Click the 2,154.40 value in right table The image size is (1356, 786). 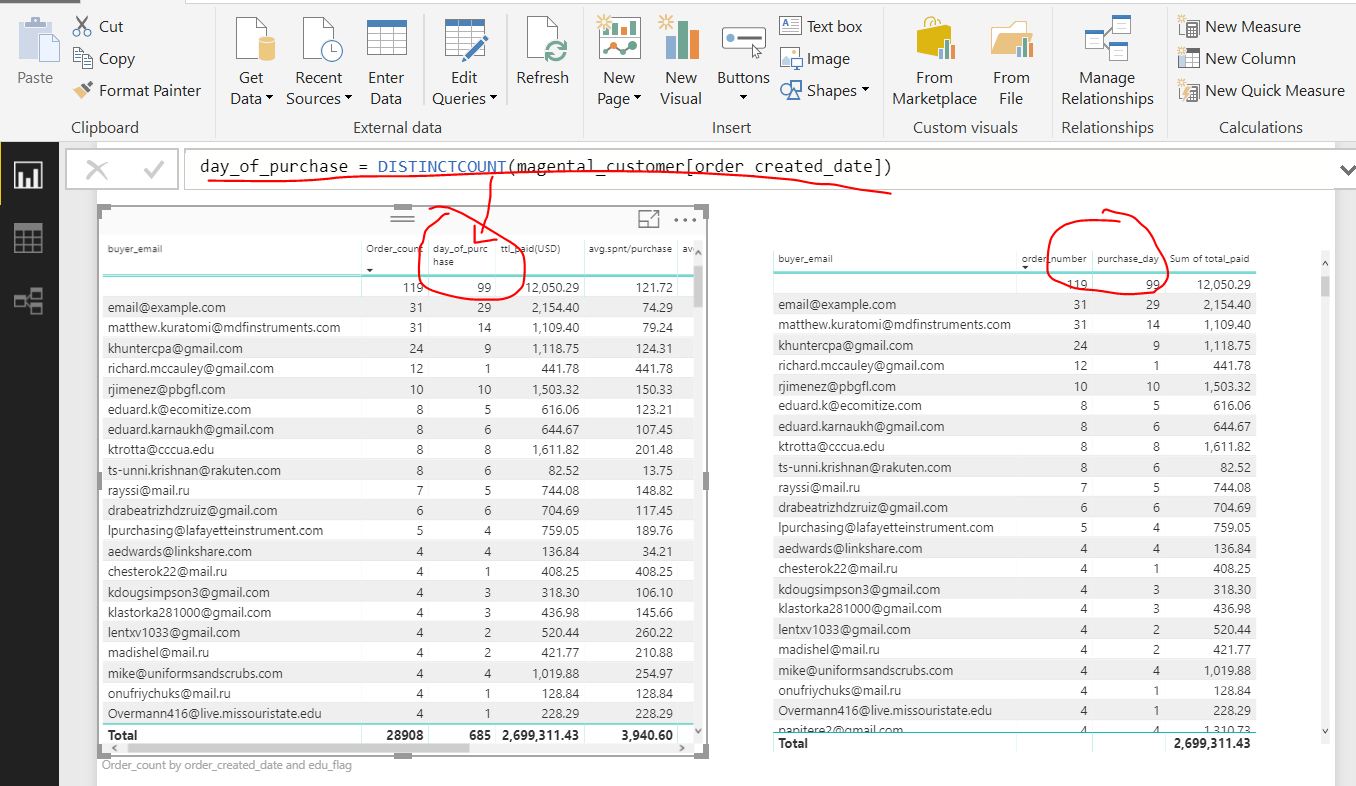click(x=1227, y=305)
